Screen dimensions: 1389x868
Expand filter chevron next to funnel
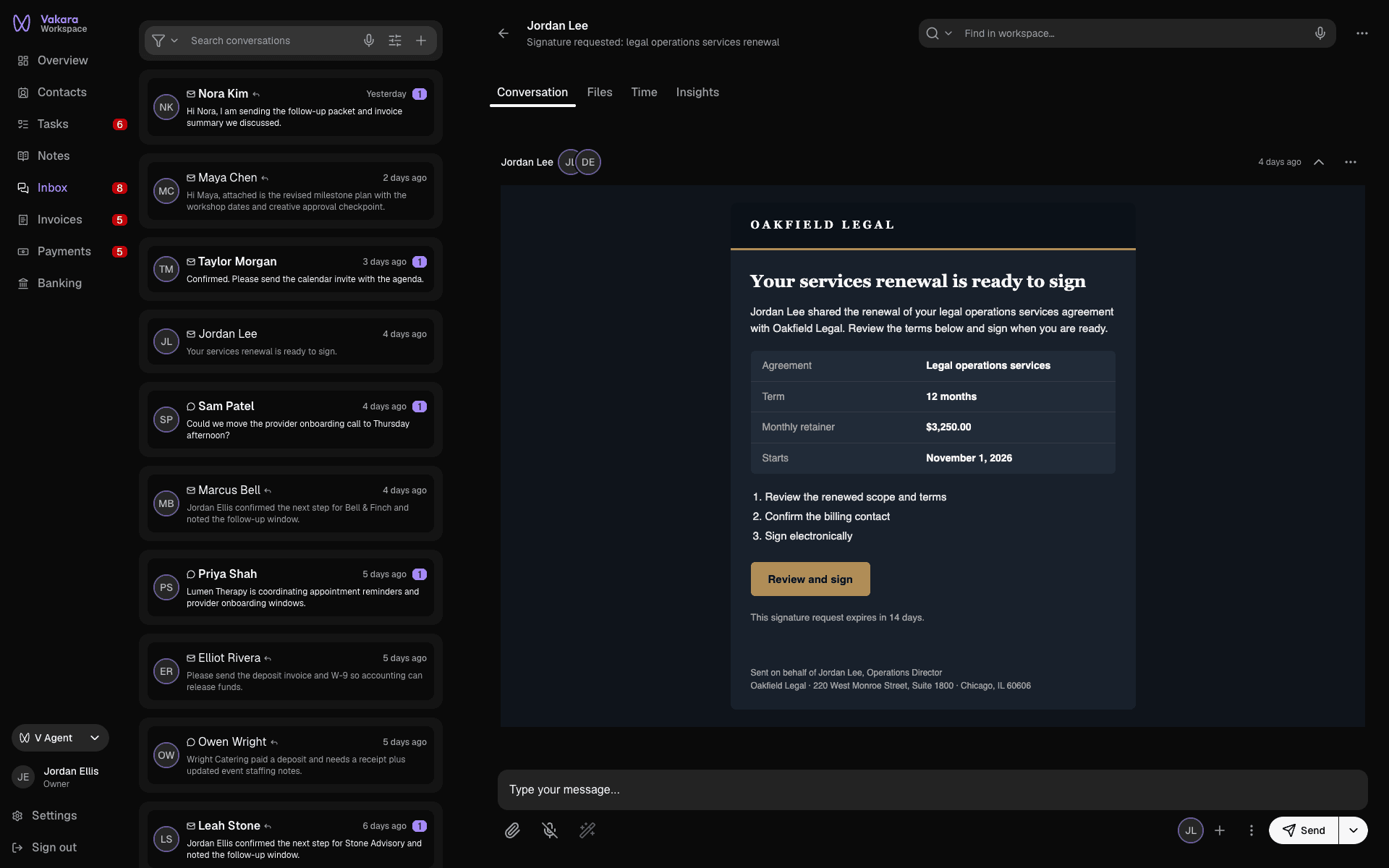pos(174,41)
